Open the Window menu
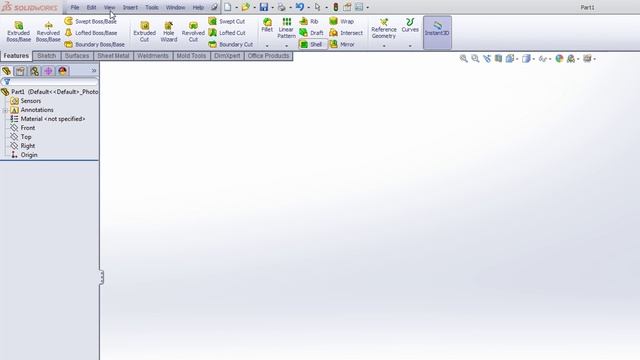Image resolution: width=640 pixels, height=360 pixels. coord(176,7)
